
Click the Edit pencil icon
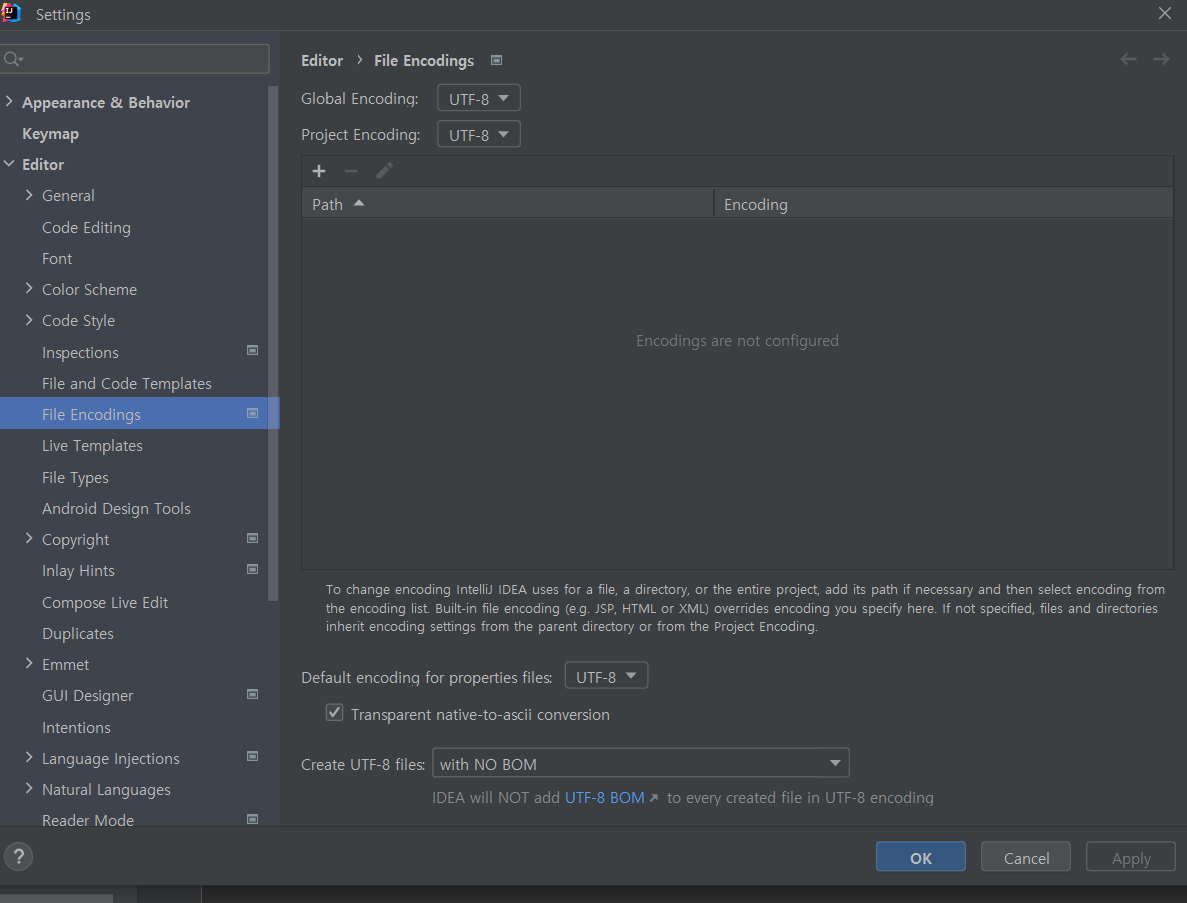(384, 171)
